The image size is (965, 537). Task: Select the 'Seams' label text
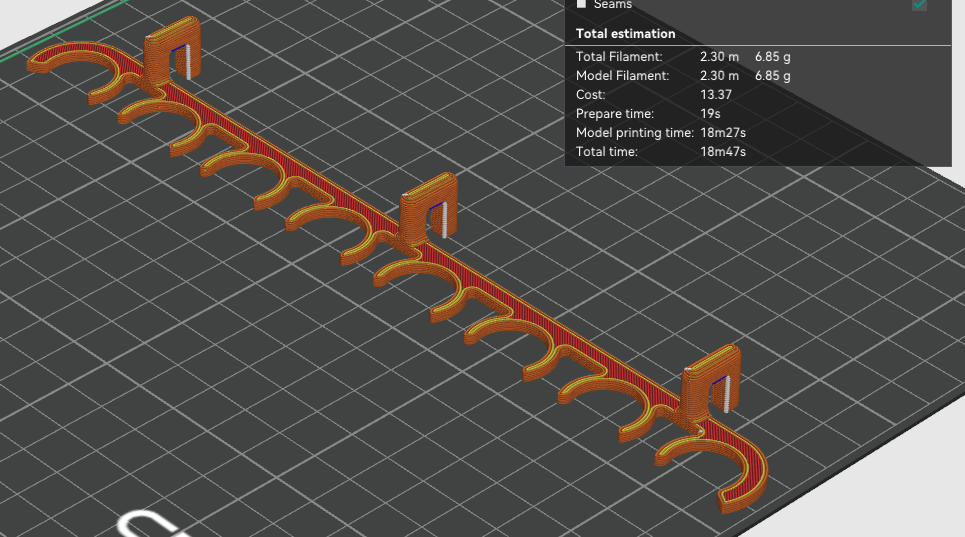click(x=612, y=4)
